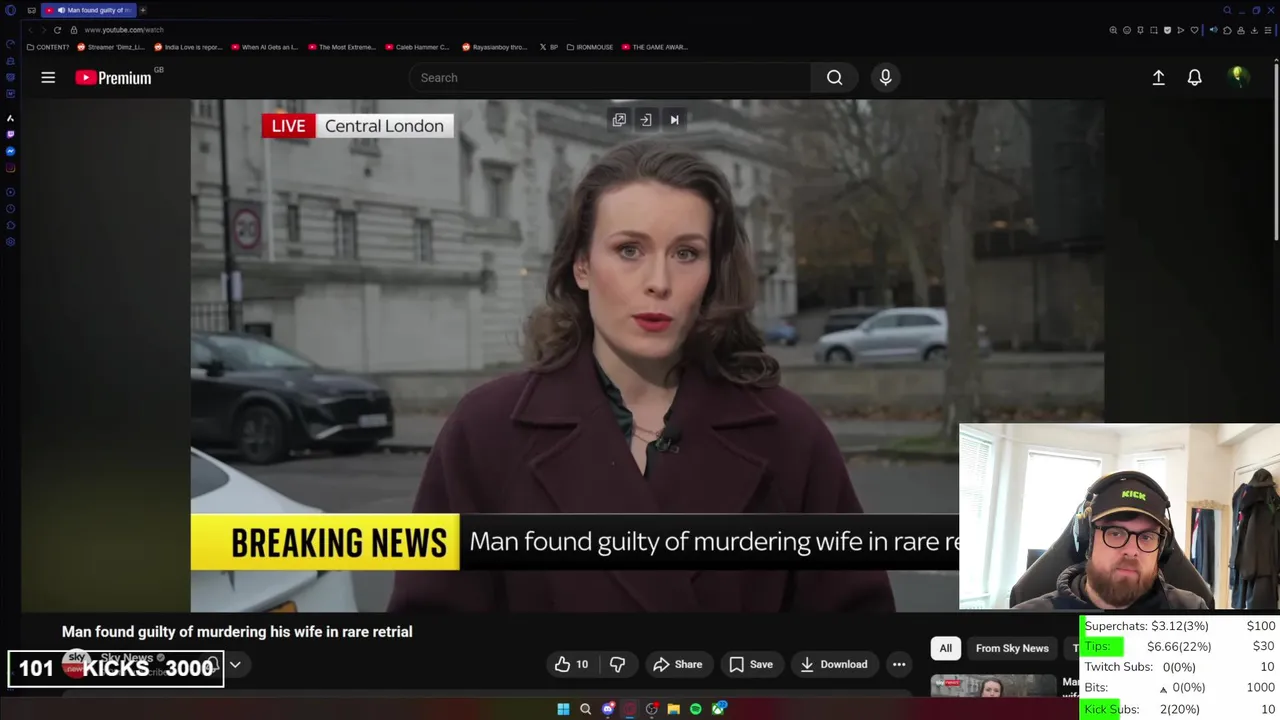Open the suggested video thumbnail
Image resolution: width=1280 pixels, height=720 pixels.
(x=993, y=686)
